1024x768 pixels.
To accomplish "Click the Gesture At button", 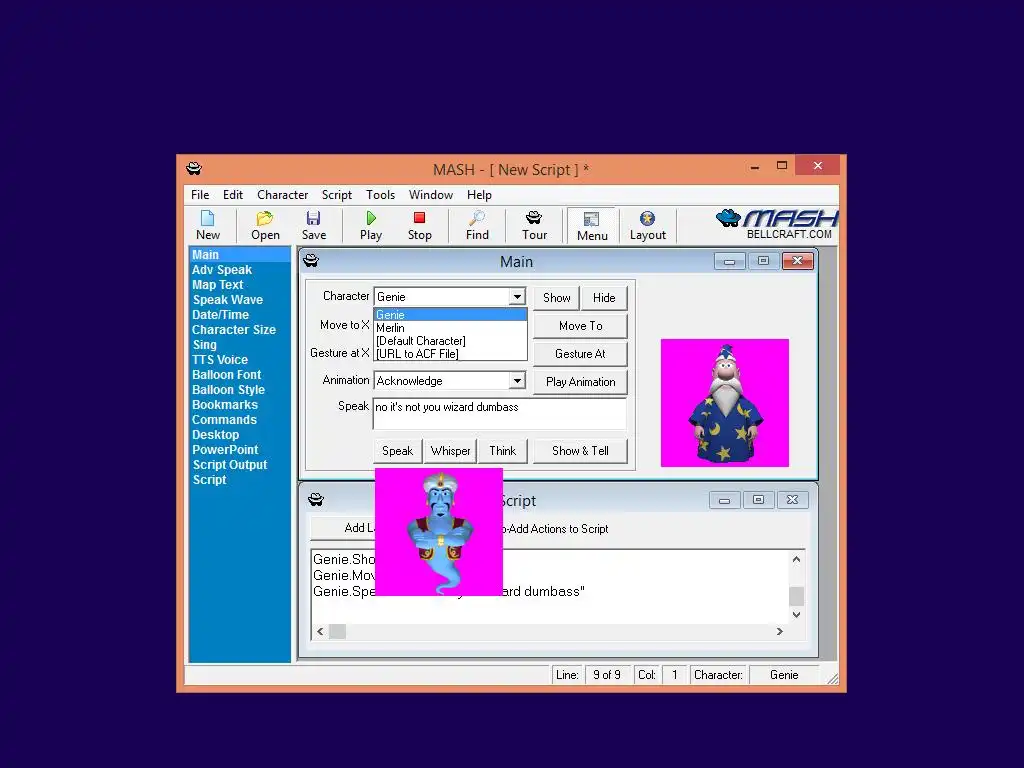I will [x=580, y=354].
